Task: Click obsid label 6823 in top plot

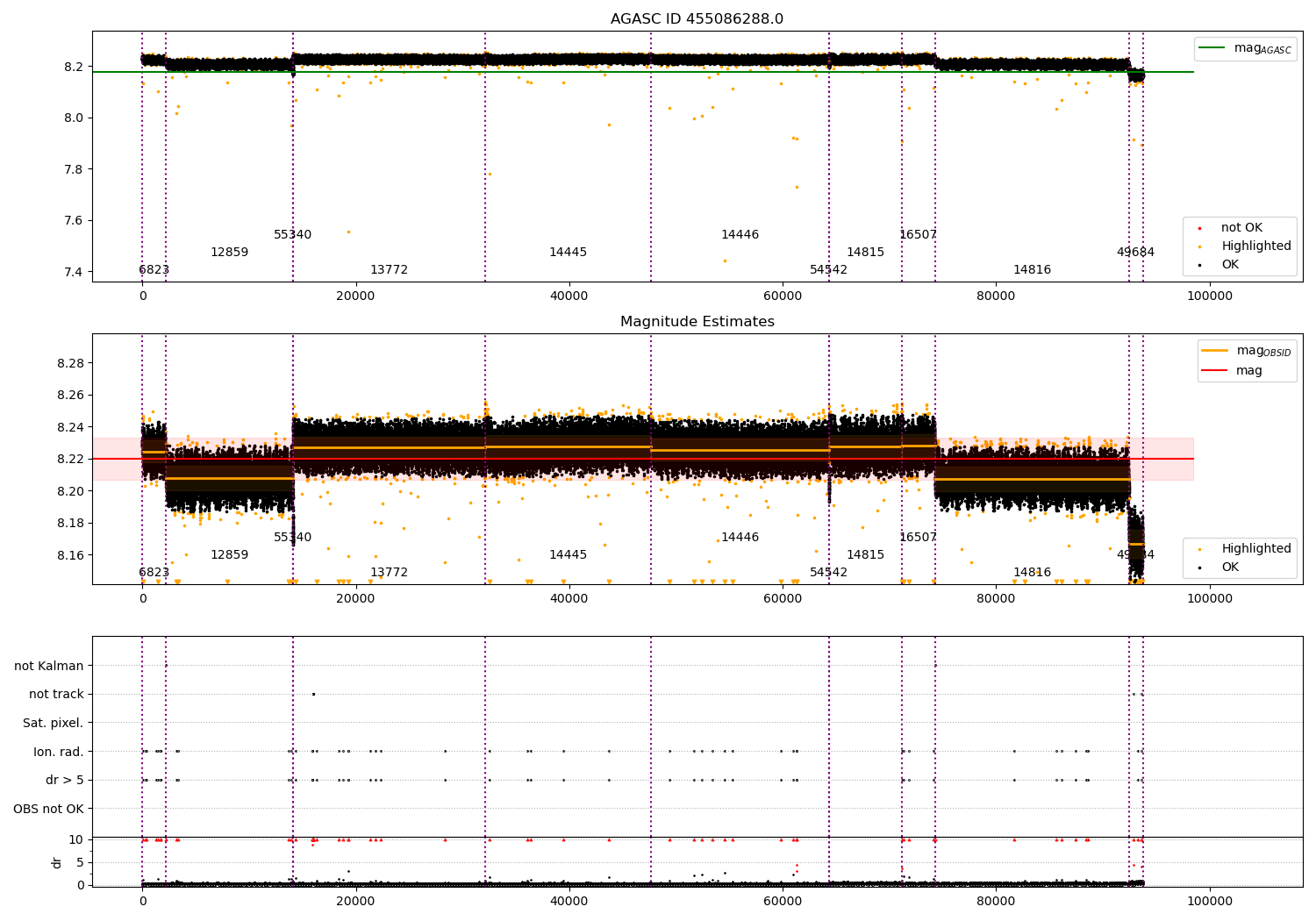Action: pos(154,270)
